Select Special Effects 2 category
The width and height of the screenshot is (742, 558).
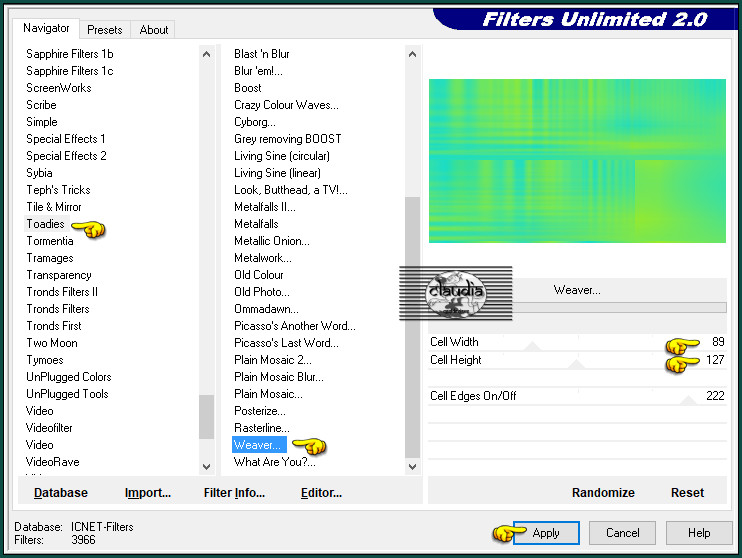[66, 156]
